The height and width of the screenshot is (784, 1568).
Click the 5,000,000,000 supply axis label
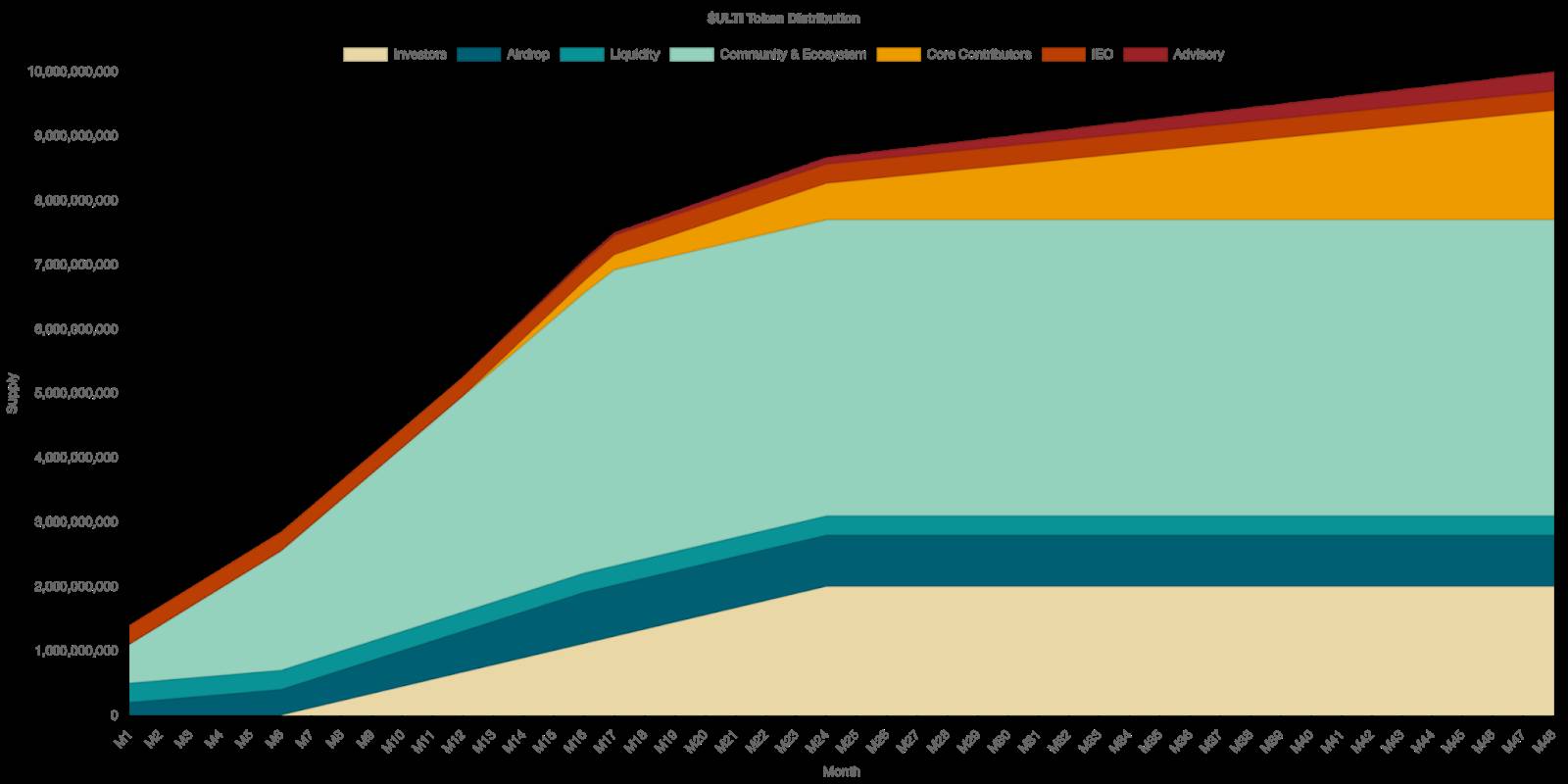[77, 394]
